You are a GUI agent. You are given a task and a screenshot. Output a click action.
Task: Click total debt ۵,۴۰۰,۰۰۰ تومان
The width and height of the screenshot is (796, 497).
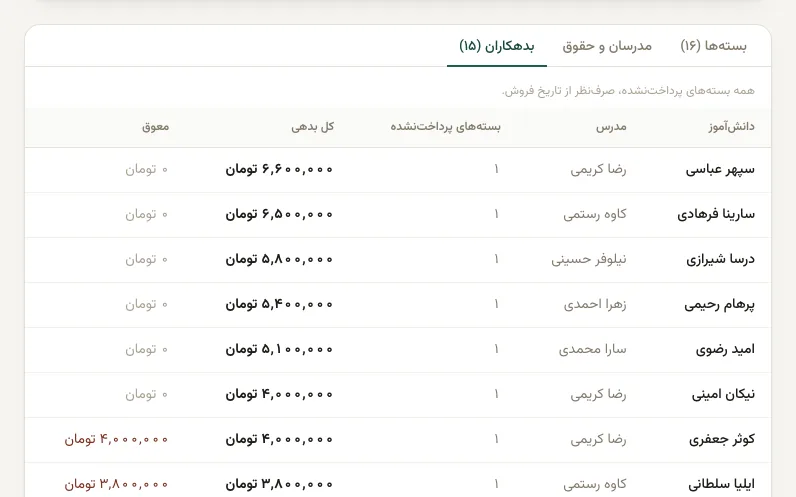[279, 305]
